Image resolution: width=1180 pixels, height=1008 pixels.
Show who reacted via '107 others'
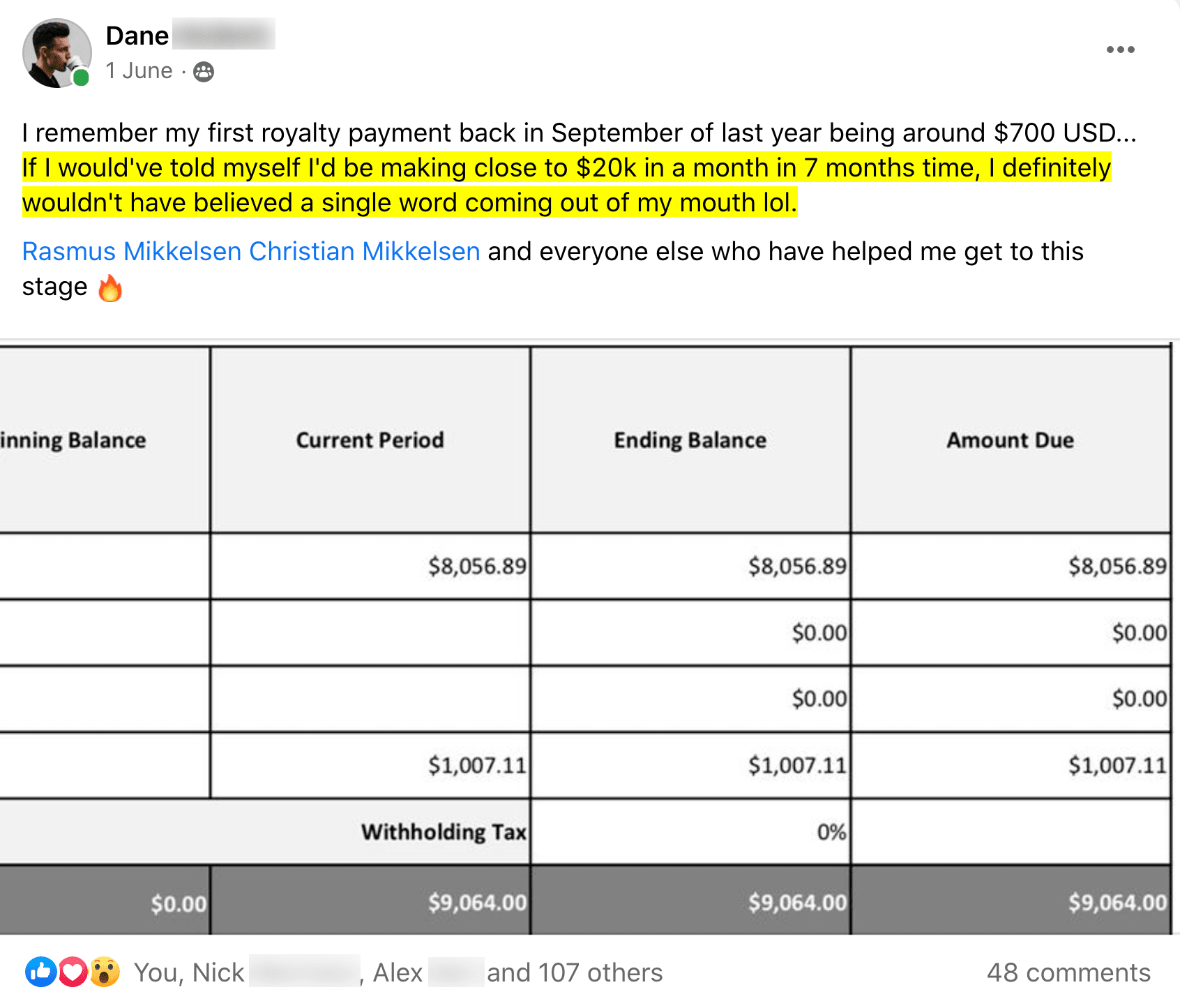point(575,972)
